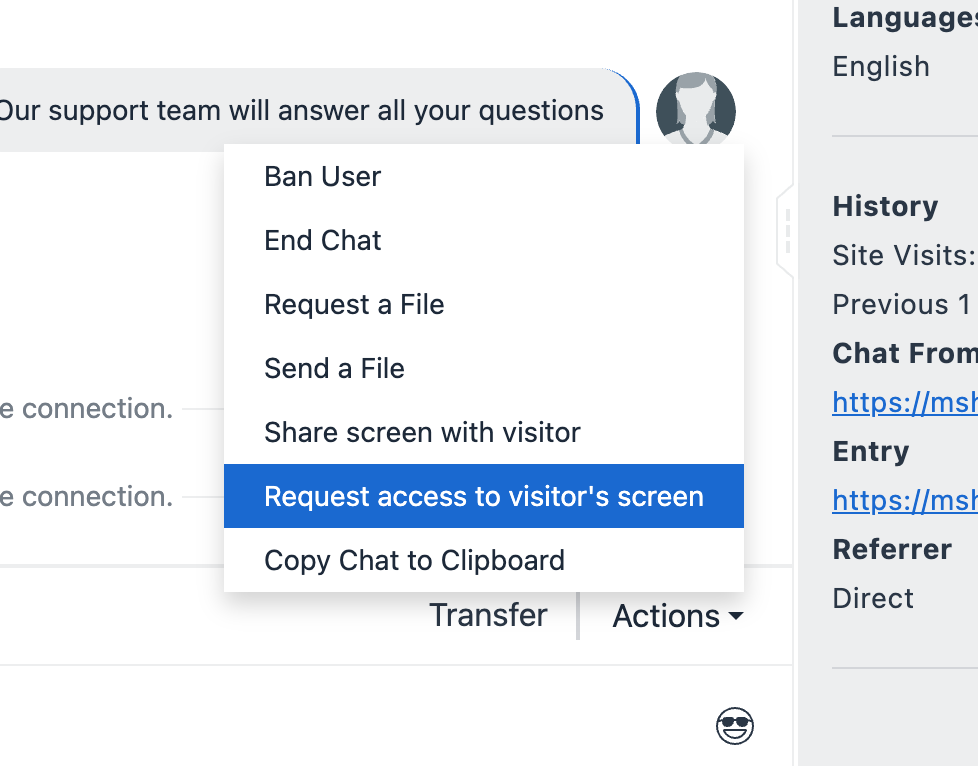Open the Entry page URL link
The width and height of the screenshot is (978, 766).
(904, 500)
